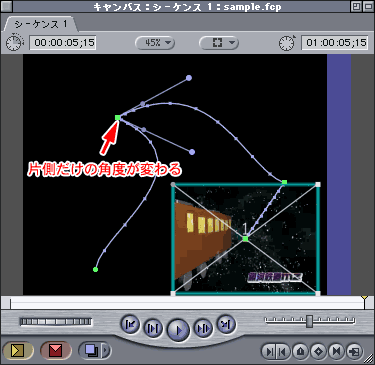Go to previous edit button
The height and width of the screenshot is (365, 375).
[x=130, y=324]
